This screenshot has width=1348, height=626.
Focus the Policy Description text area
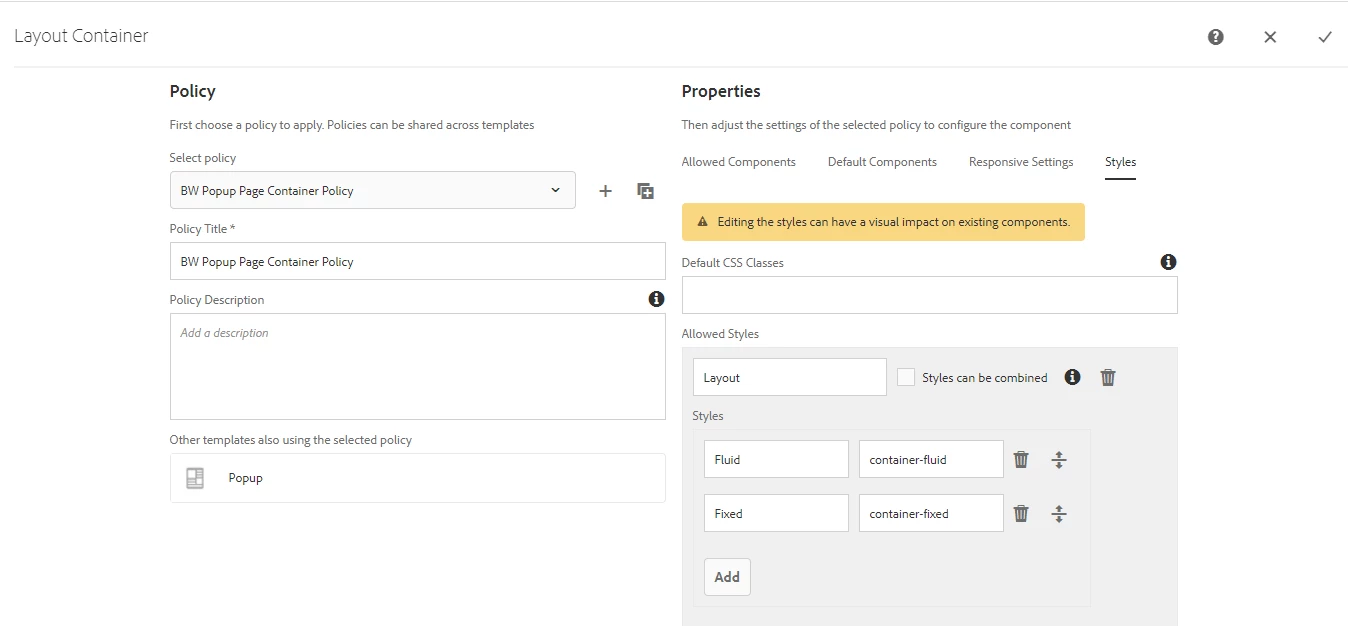point(417,366)
